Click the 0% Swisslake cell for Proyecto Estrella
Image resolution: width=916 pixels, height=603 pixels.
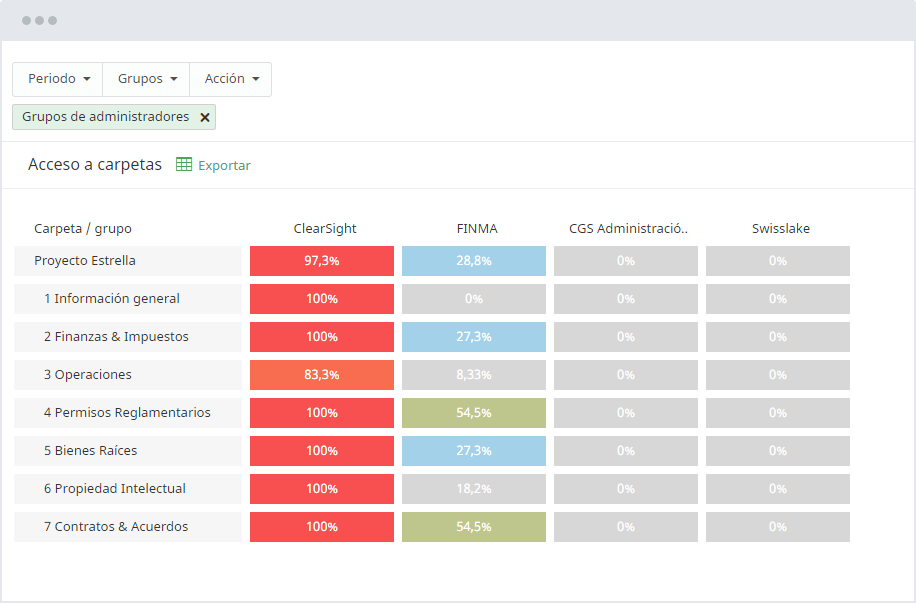778,261
